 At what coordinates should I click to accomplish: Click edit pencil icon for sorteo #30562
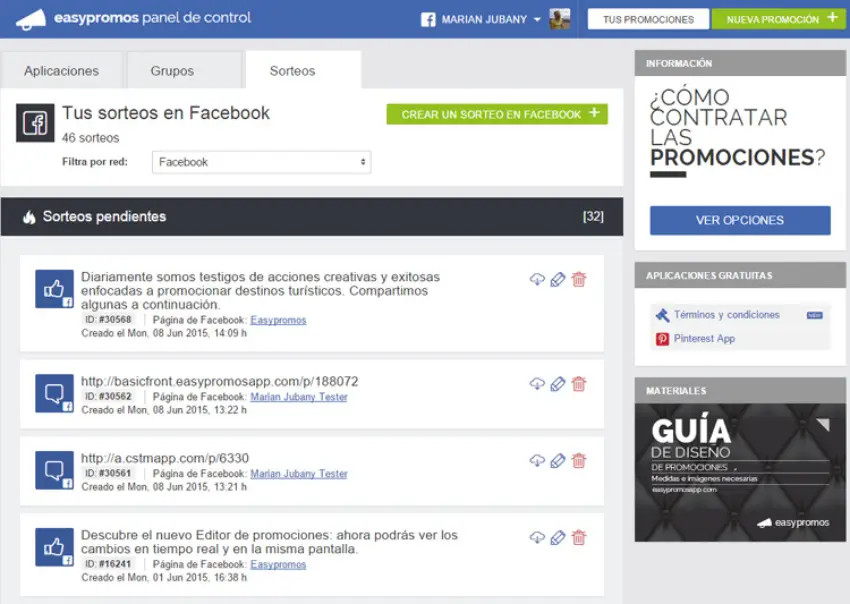pos(558,384)
